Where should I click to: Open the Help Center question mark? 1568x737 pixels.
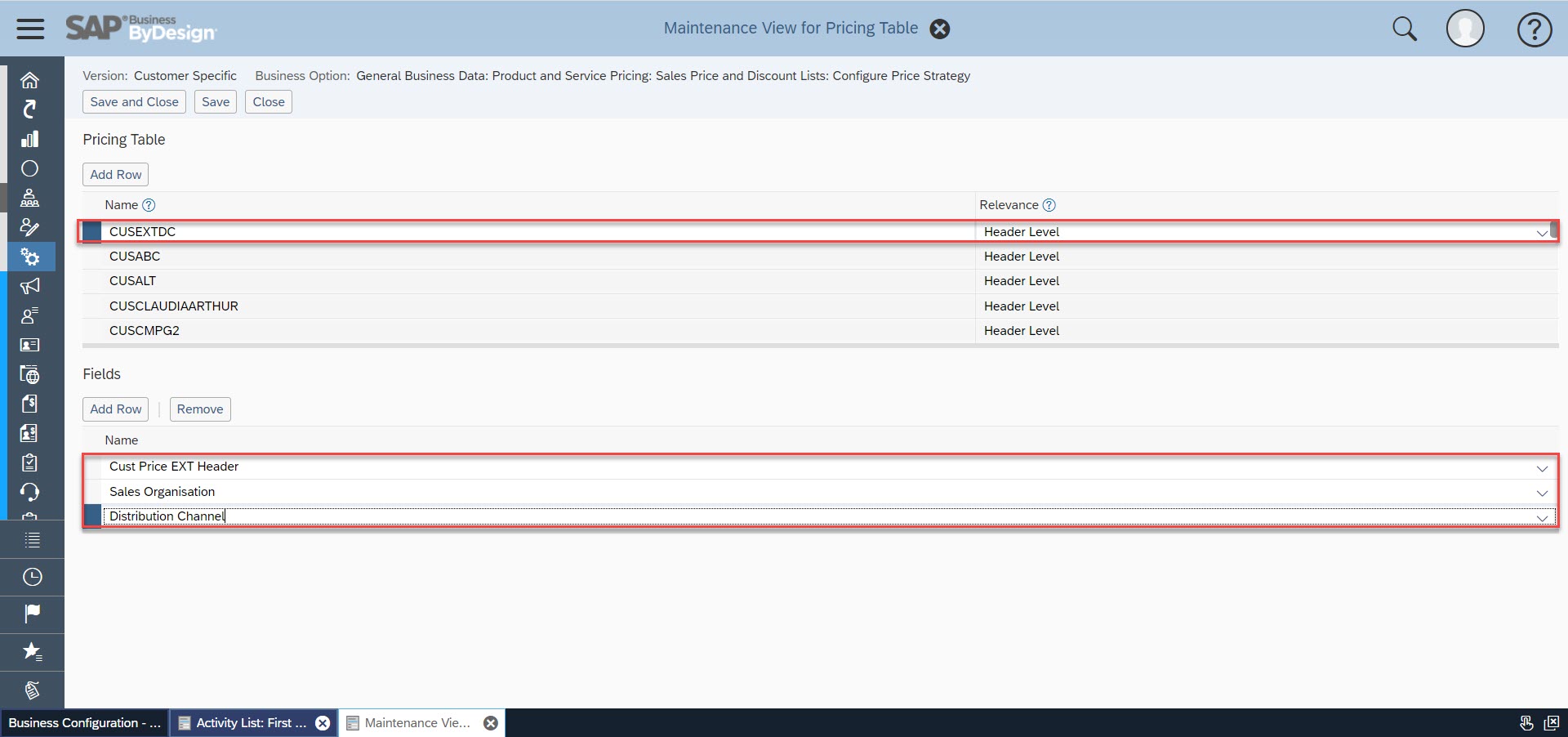pos(1535,29)
